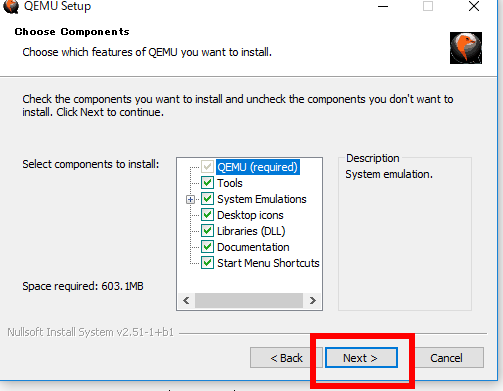Select the Tools item label
Viewport: 503px width, 391px height.
pyautogui.click(x=230, y=183)
